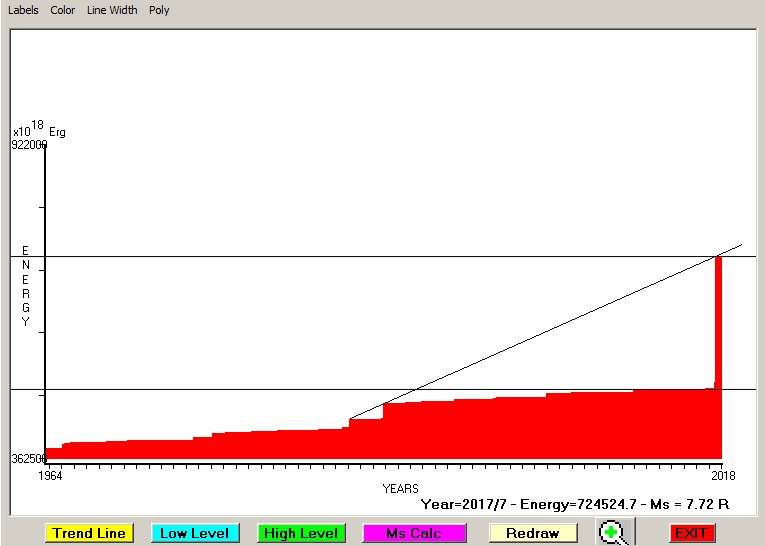This screenshot has width=765, height=546.
Task: Open the Line Width menu
Action: click(x=112, y=10)
